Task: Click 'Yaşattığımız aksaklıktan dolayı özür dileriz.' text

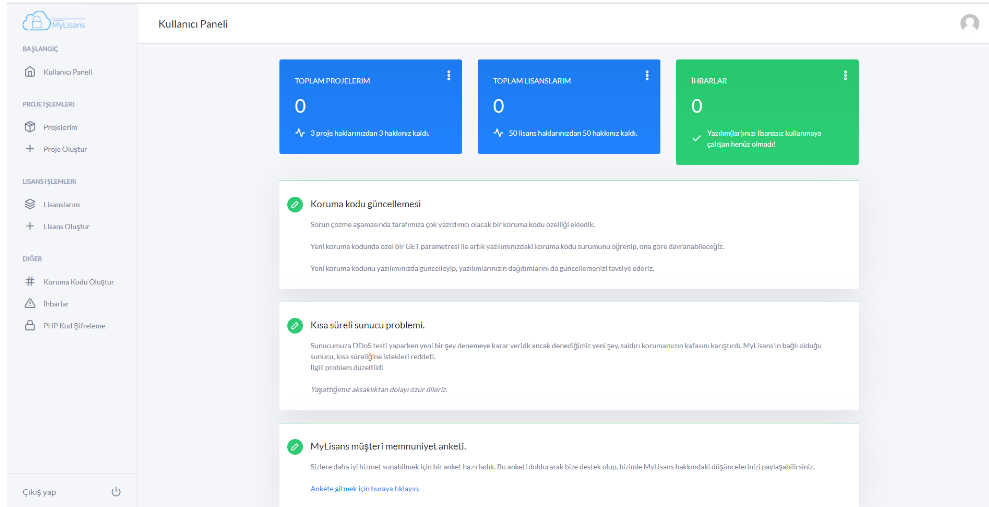Action: point(379,389)
